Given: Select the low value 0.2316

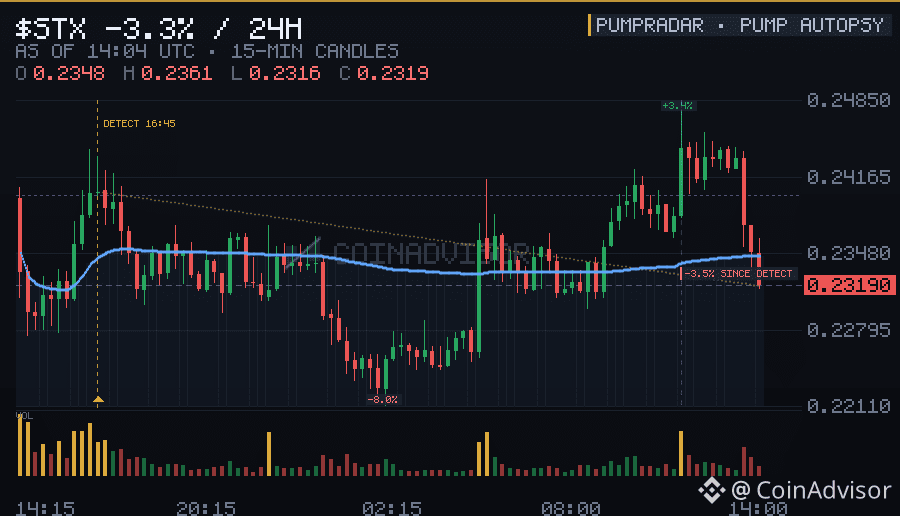Looking at the screenshot, I should [284, 73].
